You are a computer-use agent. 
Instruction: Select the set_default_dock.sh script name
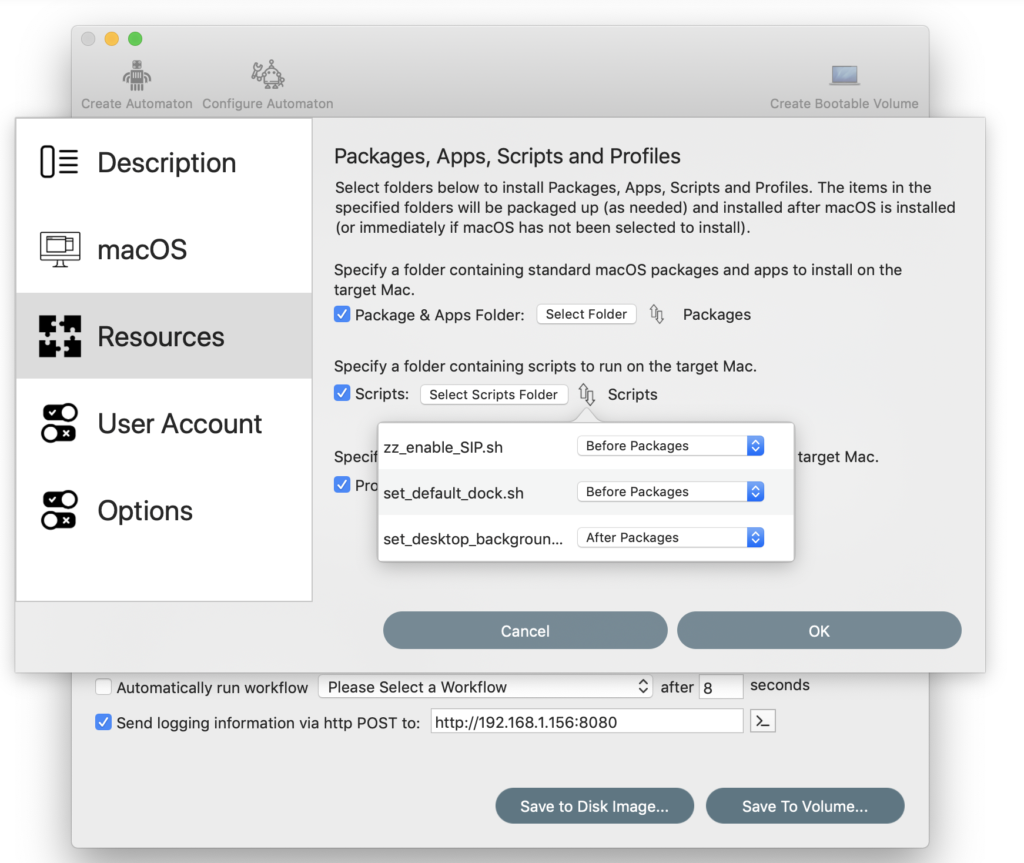point(453,493)
